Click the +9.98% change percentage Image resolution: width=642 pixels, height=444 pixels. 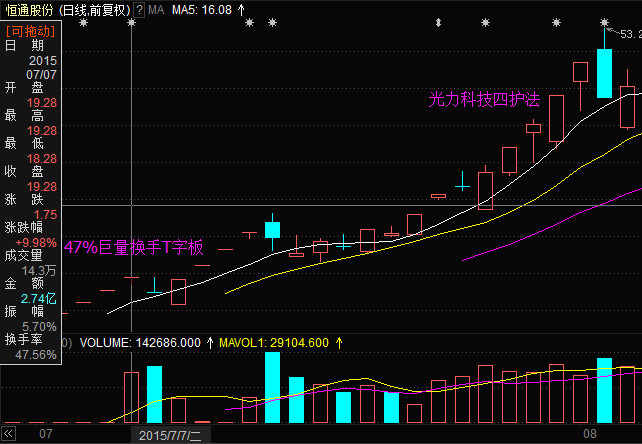click(x=36, y=242)
